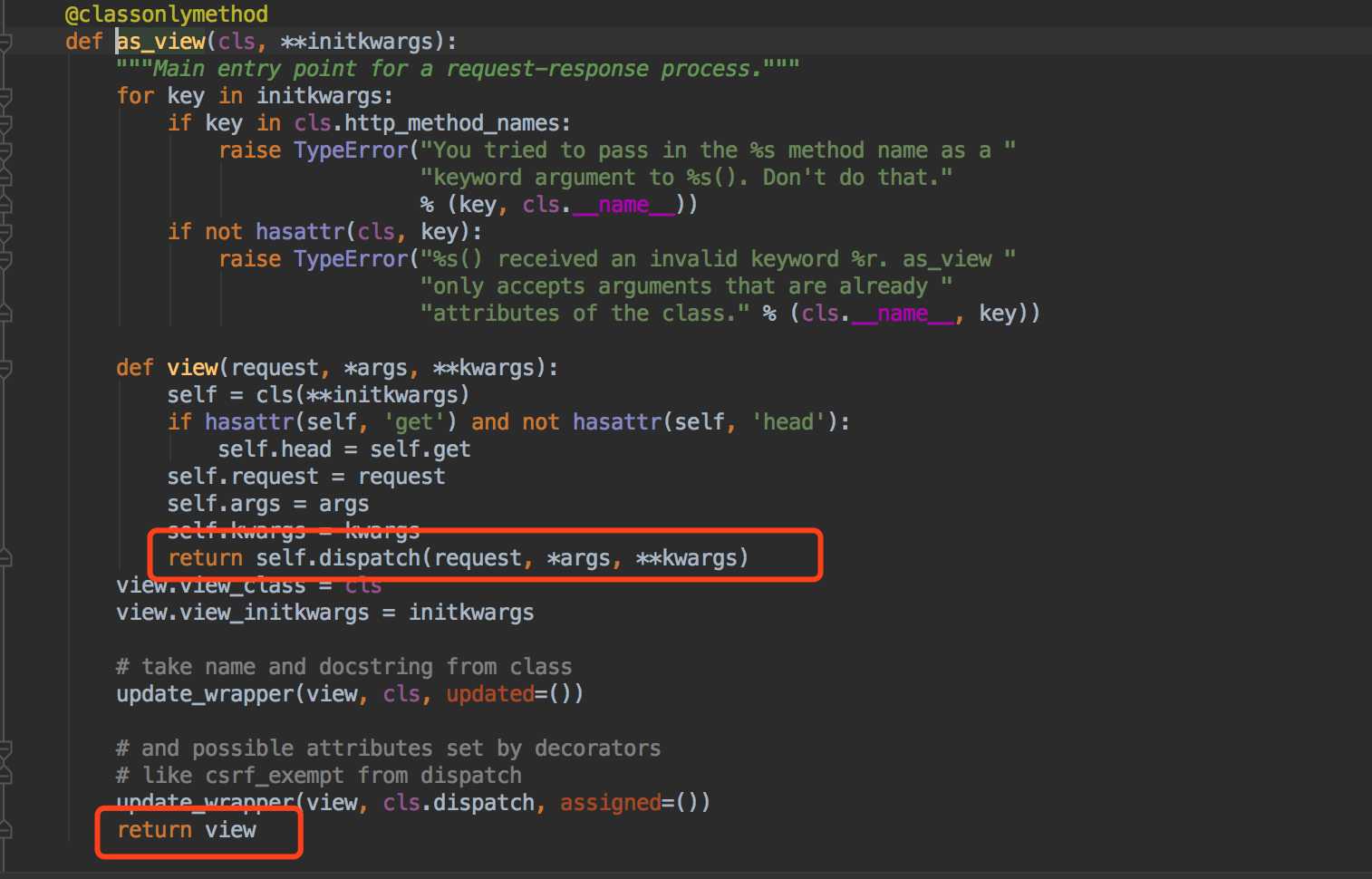Image resolution: width=1372 pixels, height=879 pixels.
Task: Click the @classonlymethod decorator
Action: point(167,14)
